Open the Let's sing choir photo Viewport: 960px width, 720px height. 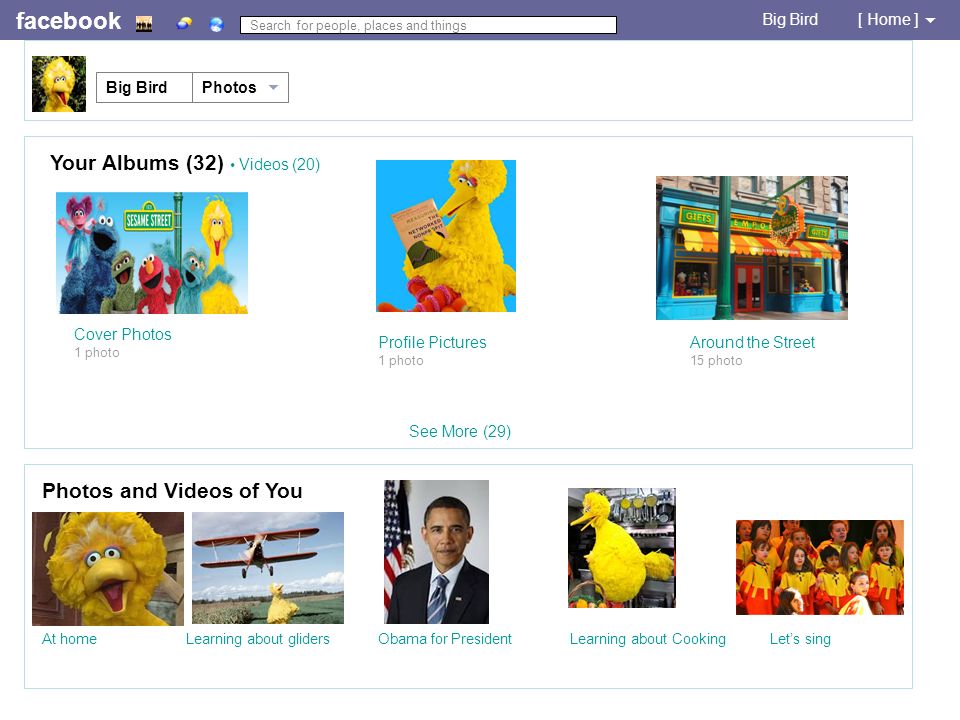click(x=820, y=568)
